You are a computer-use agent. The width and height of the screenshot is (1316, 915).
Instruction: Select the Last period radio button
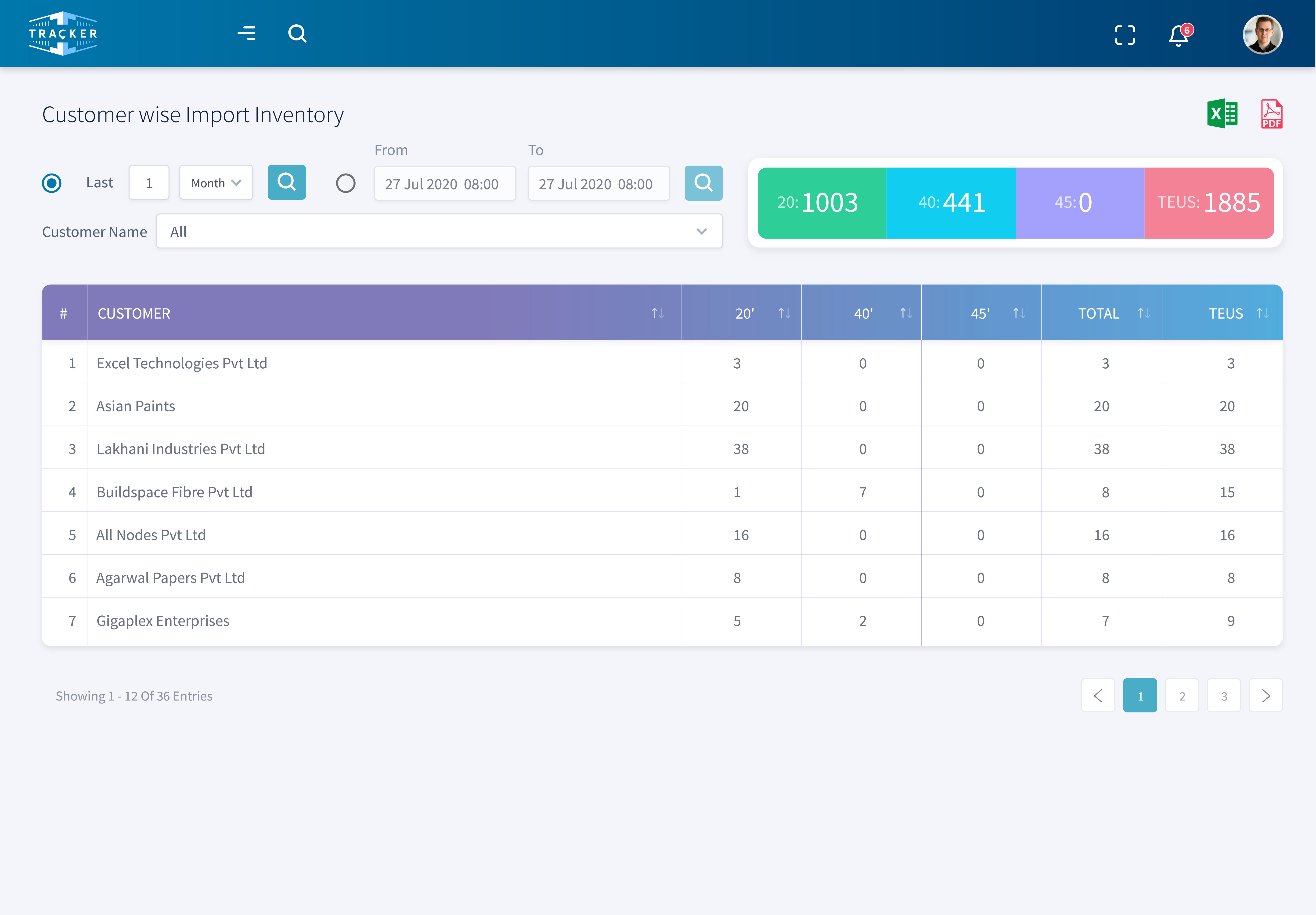tap(52, 183)
